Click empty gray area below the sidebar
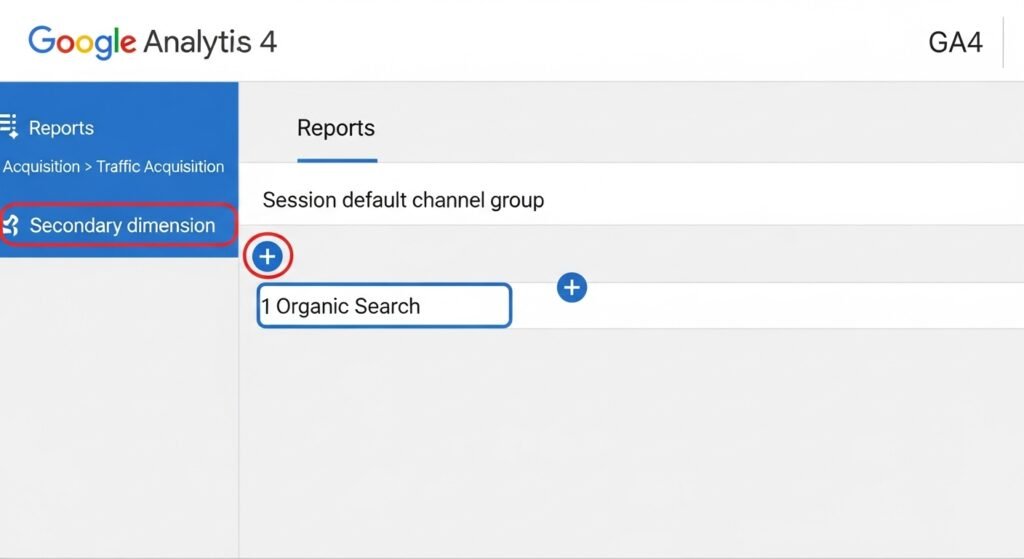The height and width of the screenshot is (559, 1024). (118, 420)
